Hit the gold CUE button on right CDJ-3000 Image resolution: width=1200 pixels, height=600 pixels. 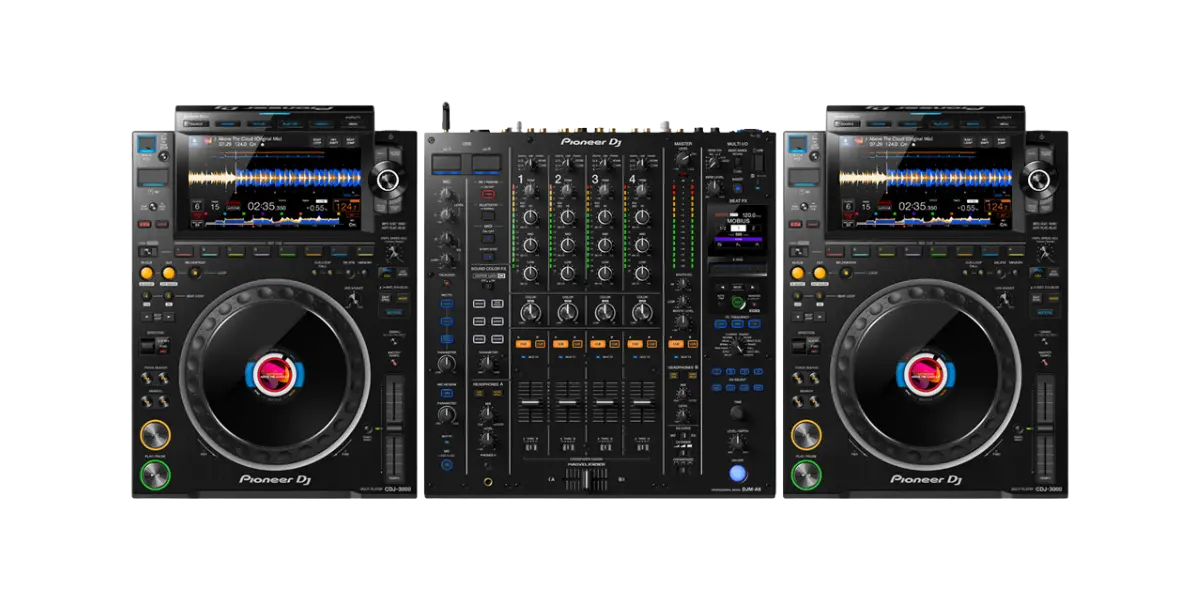coord(805,434)
